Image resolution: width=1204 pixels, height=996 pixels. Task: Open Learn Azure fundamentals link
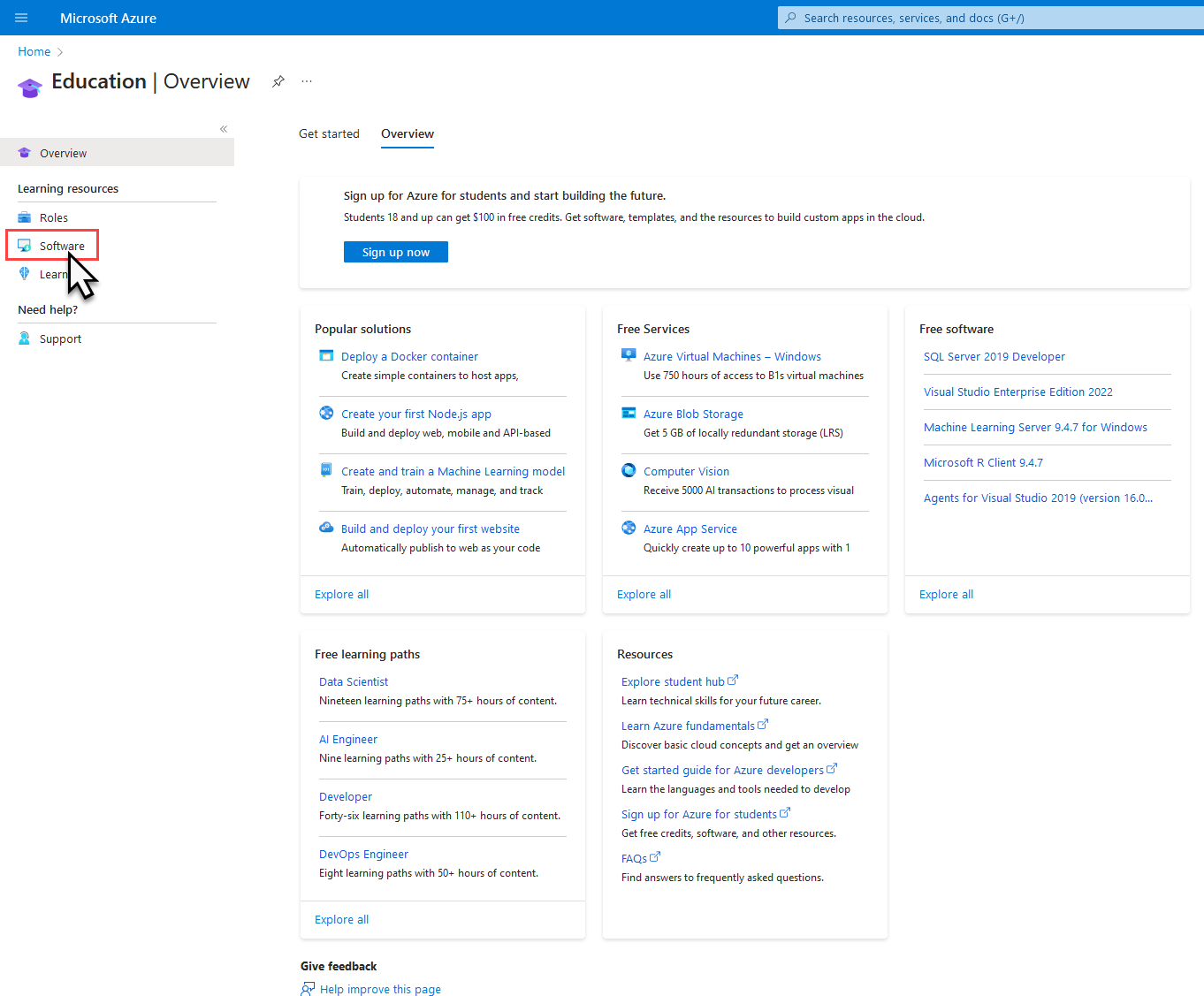[688, 726]
